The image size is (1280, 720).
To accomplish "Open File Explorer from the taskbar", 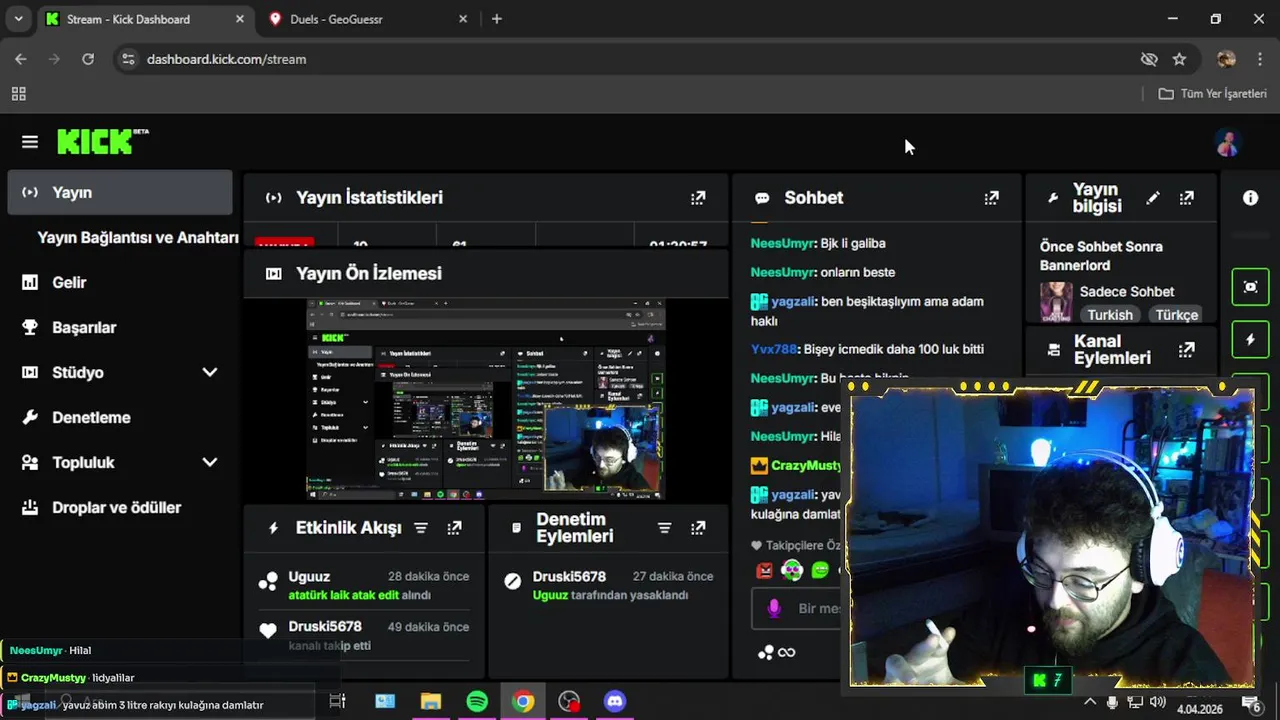I will click(x=431, y=702).
